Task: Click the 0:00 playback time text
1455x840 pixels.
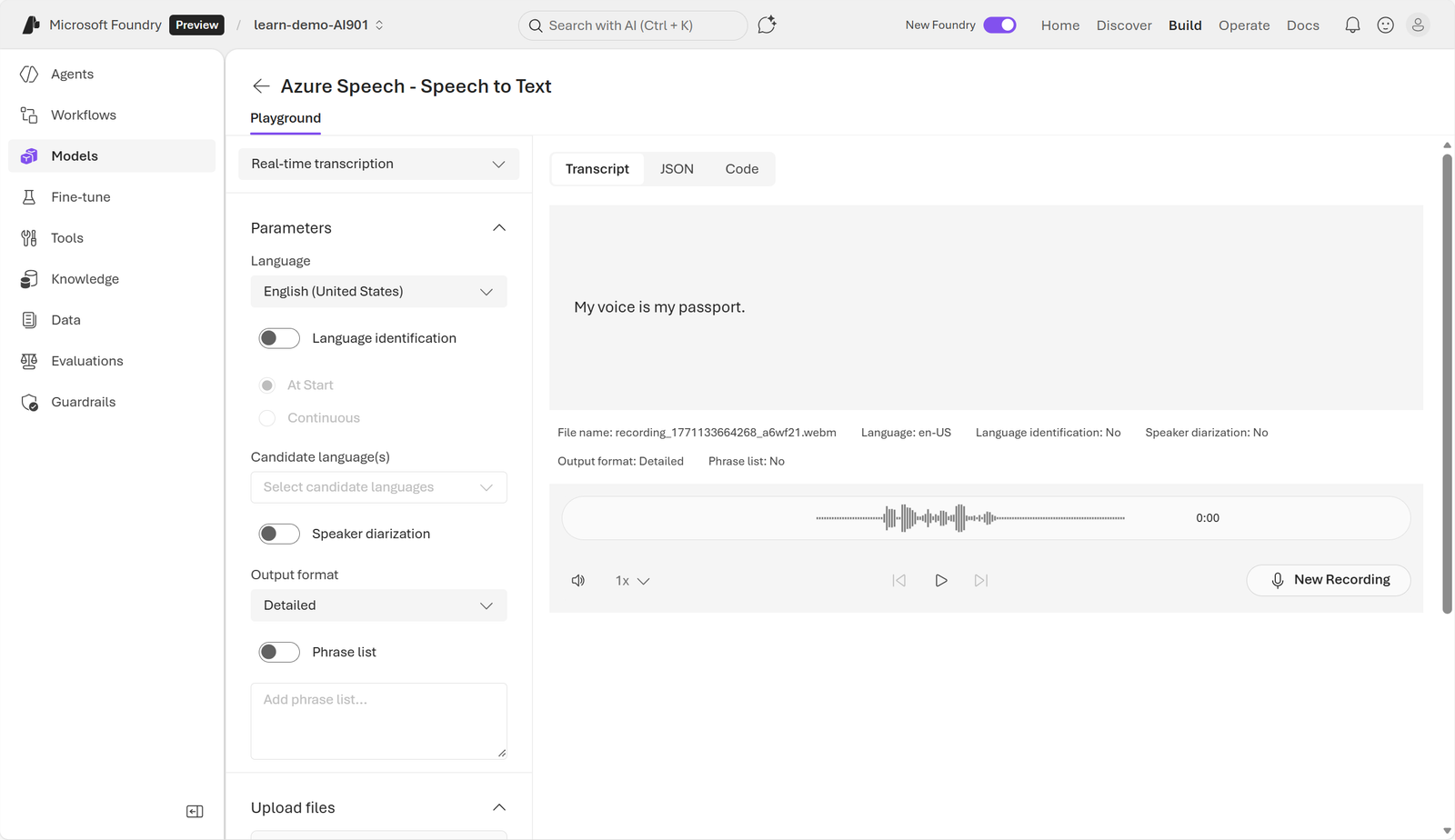Action: [1208, 518]
